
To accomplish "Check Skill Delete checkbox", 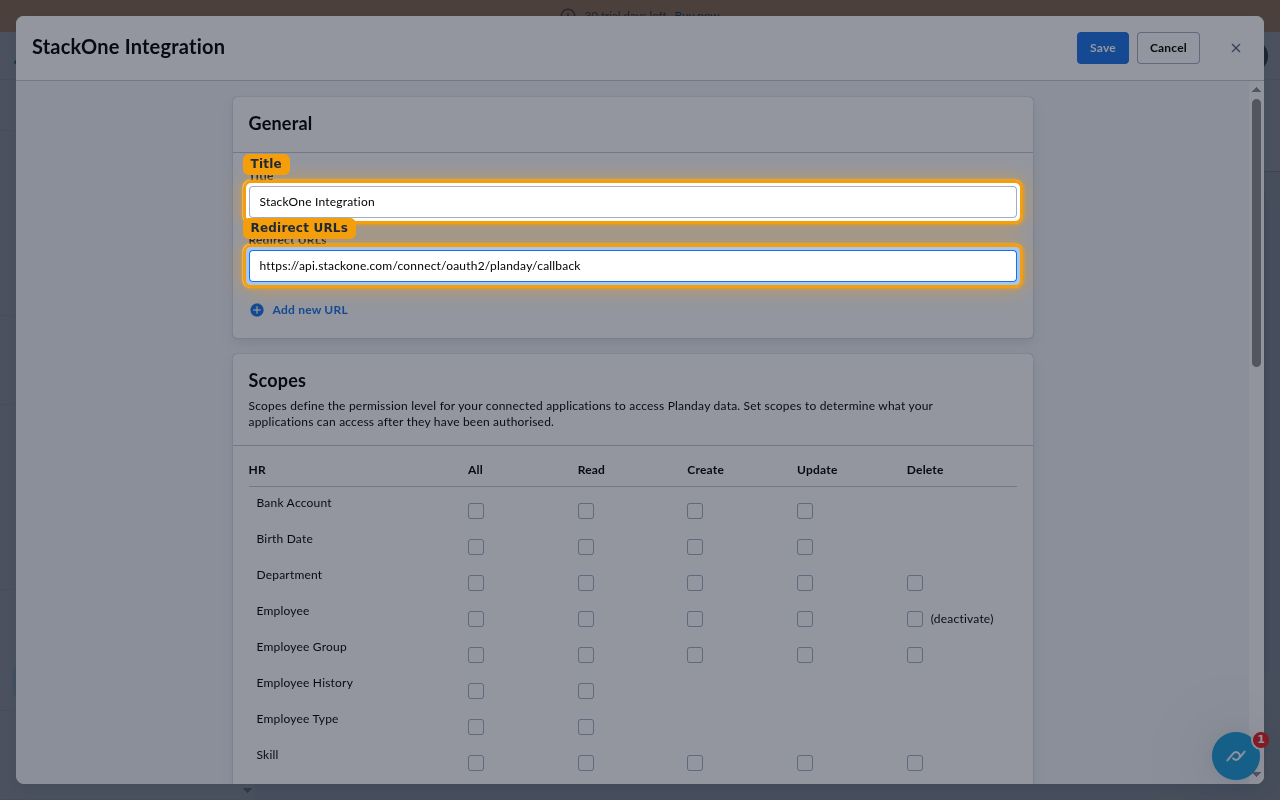I will point(915,763).
